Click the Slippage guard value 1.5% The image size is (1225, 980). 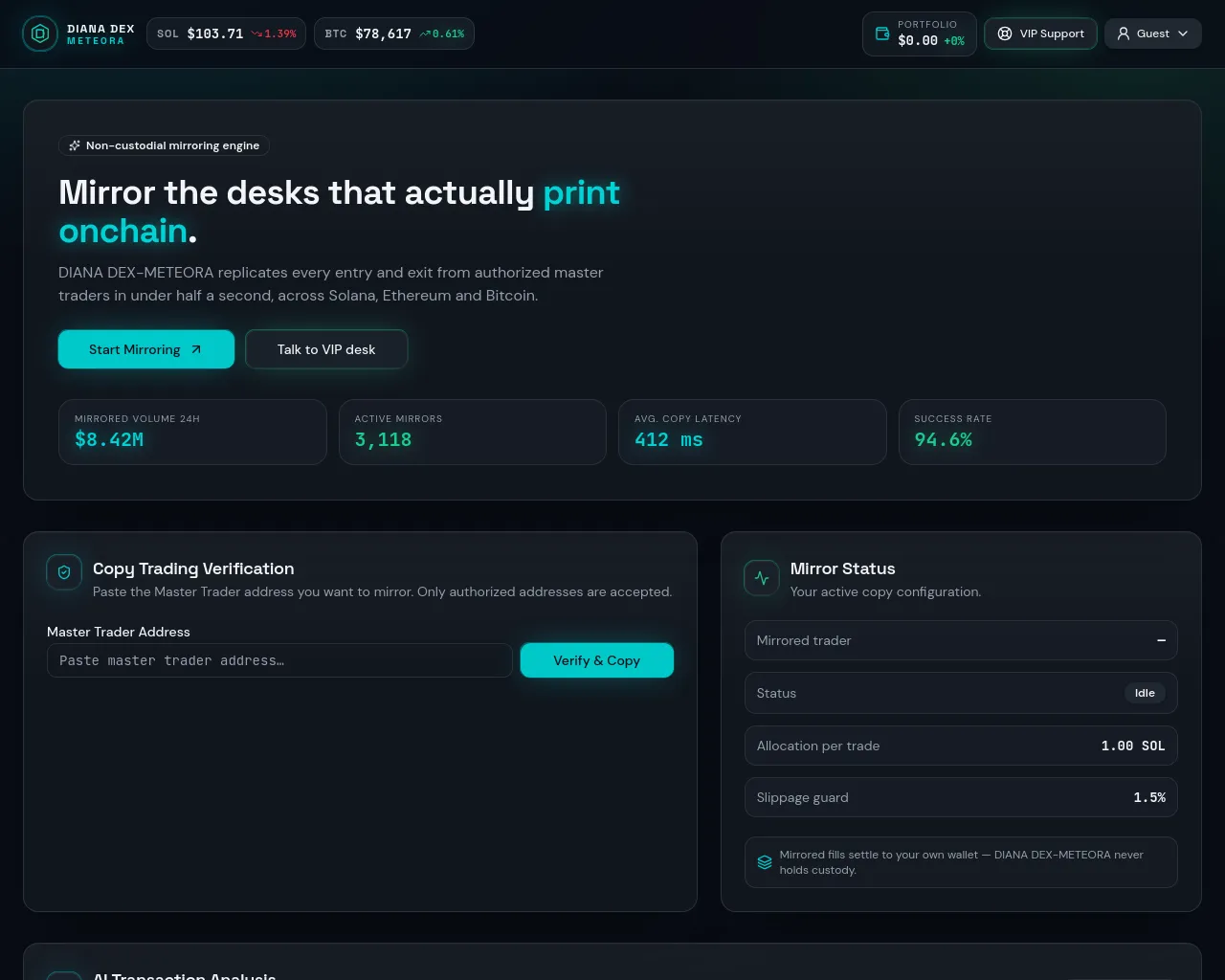(x=1149, y=797)
